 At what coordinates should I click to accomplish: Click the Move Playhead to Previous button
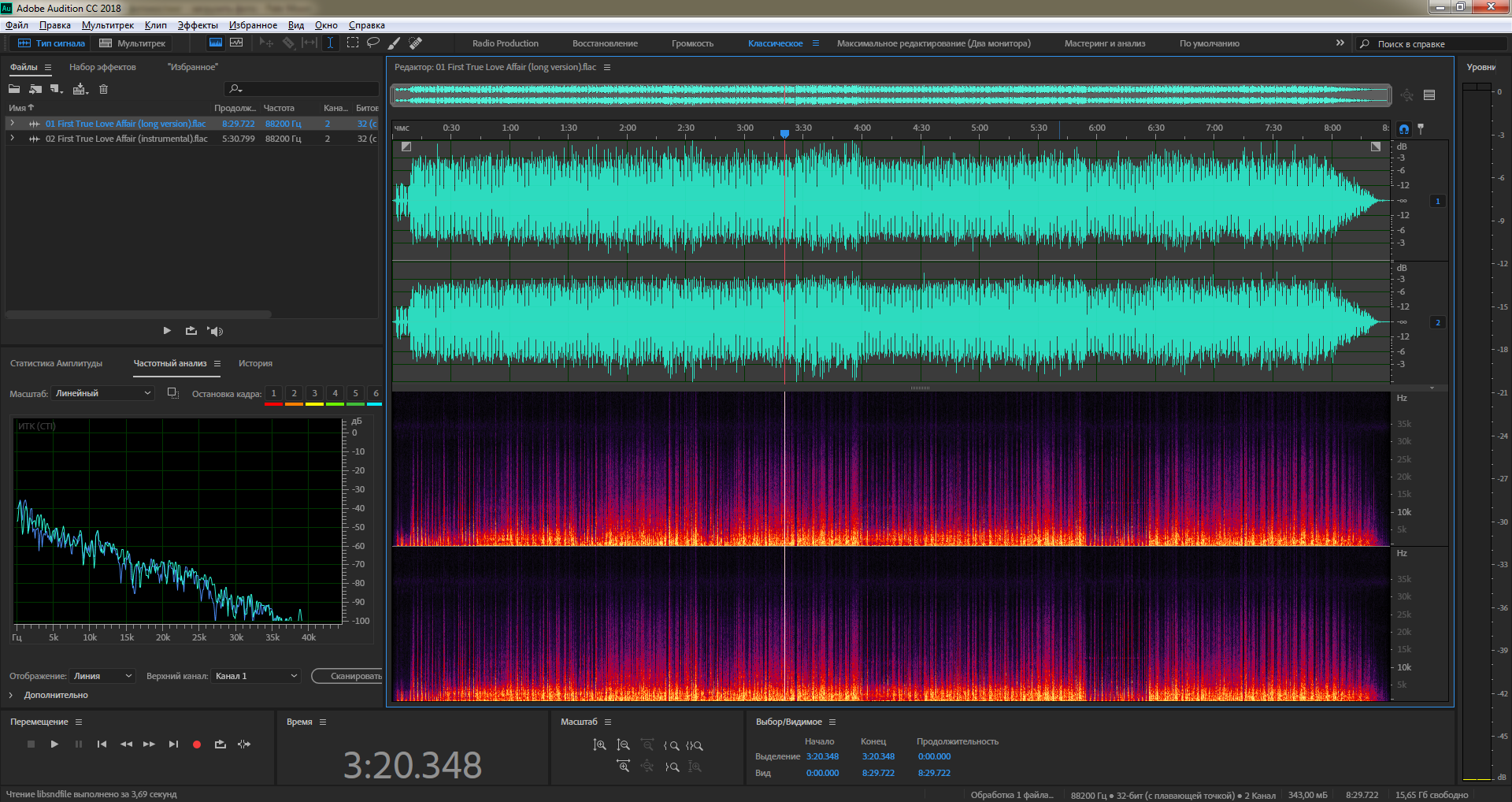(102, 744)
